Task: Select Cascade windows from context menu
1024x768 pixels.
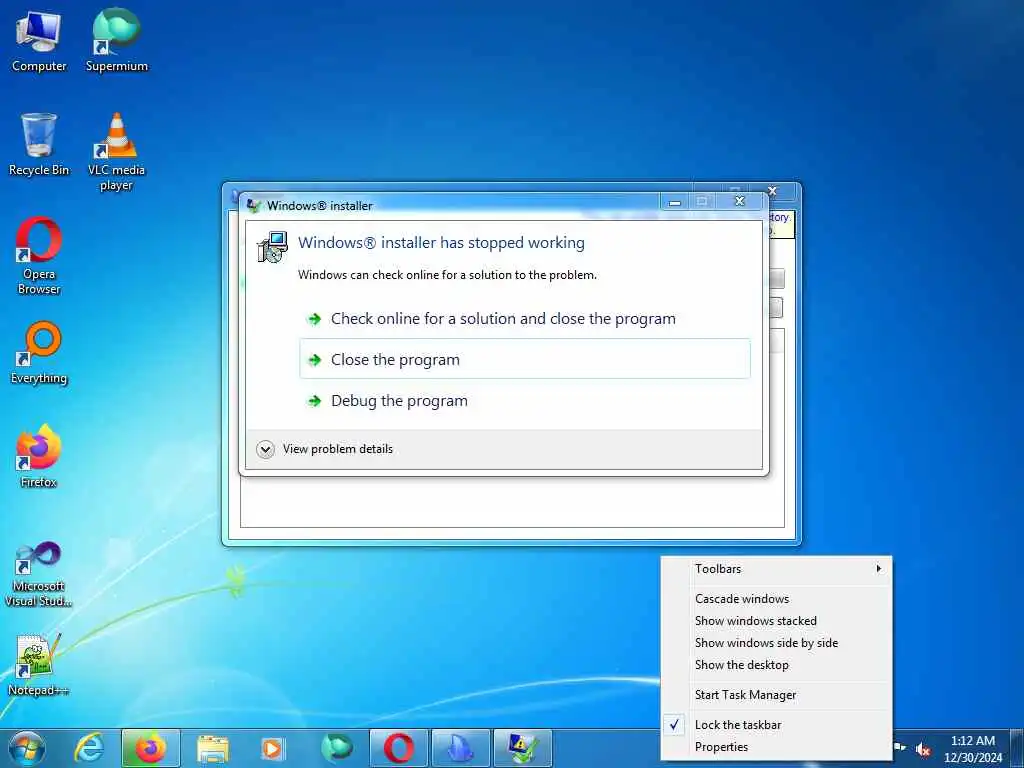Action: (776, 599)
